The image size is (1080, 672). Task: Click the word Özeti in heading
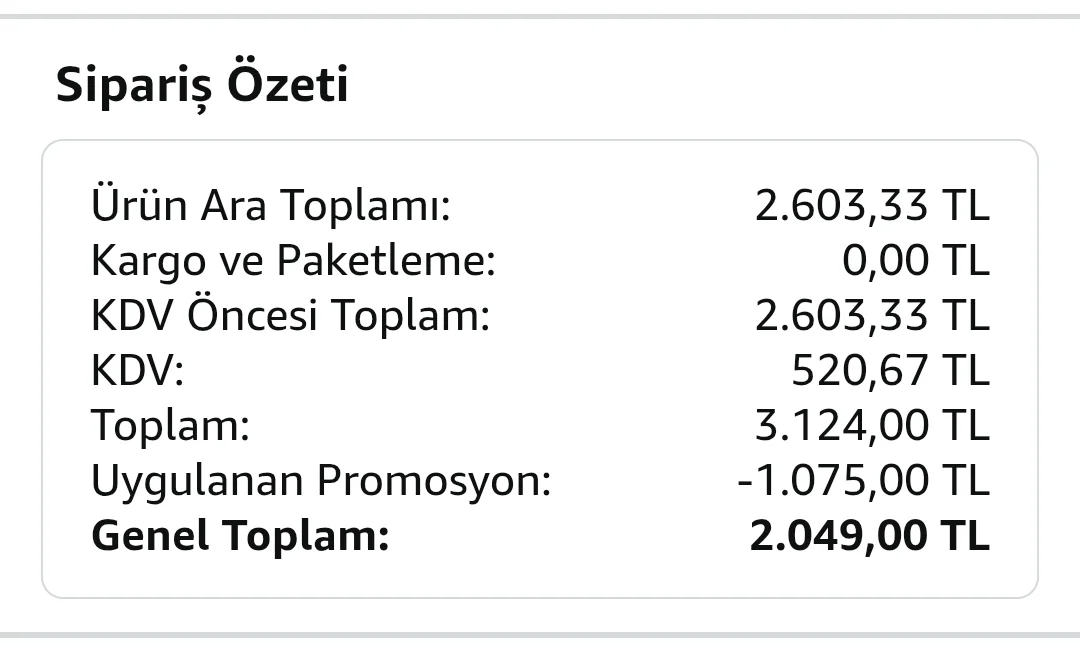[x=289, y=85]
